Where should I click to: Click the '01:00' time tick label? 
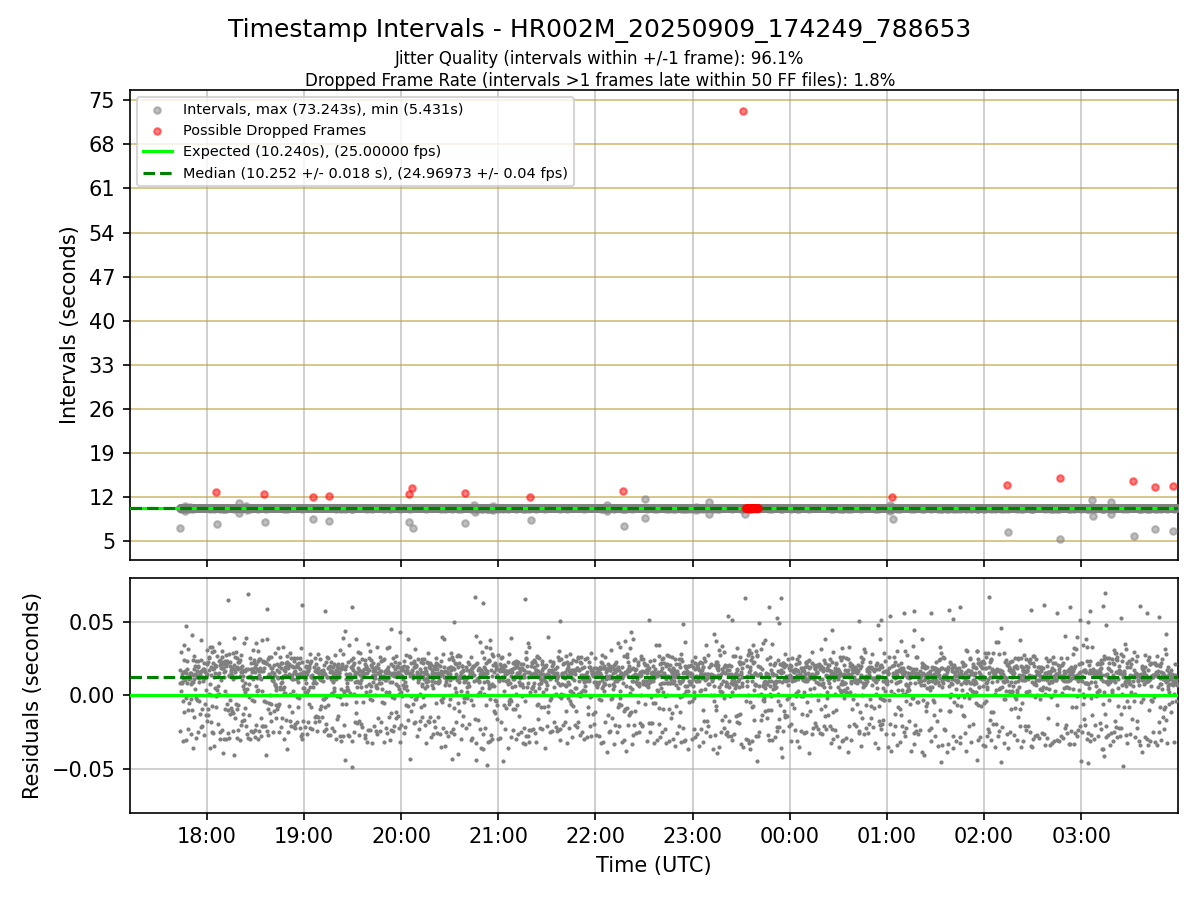[887, 835]
